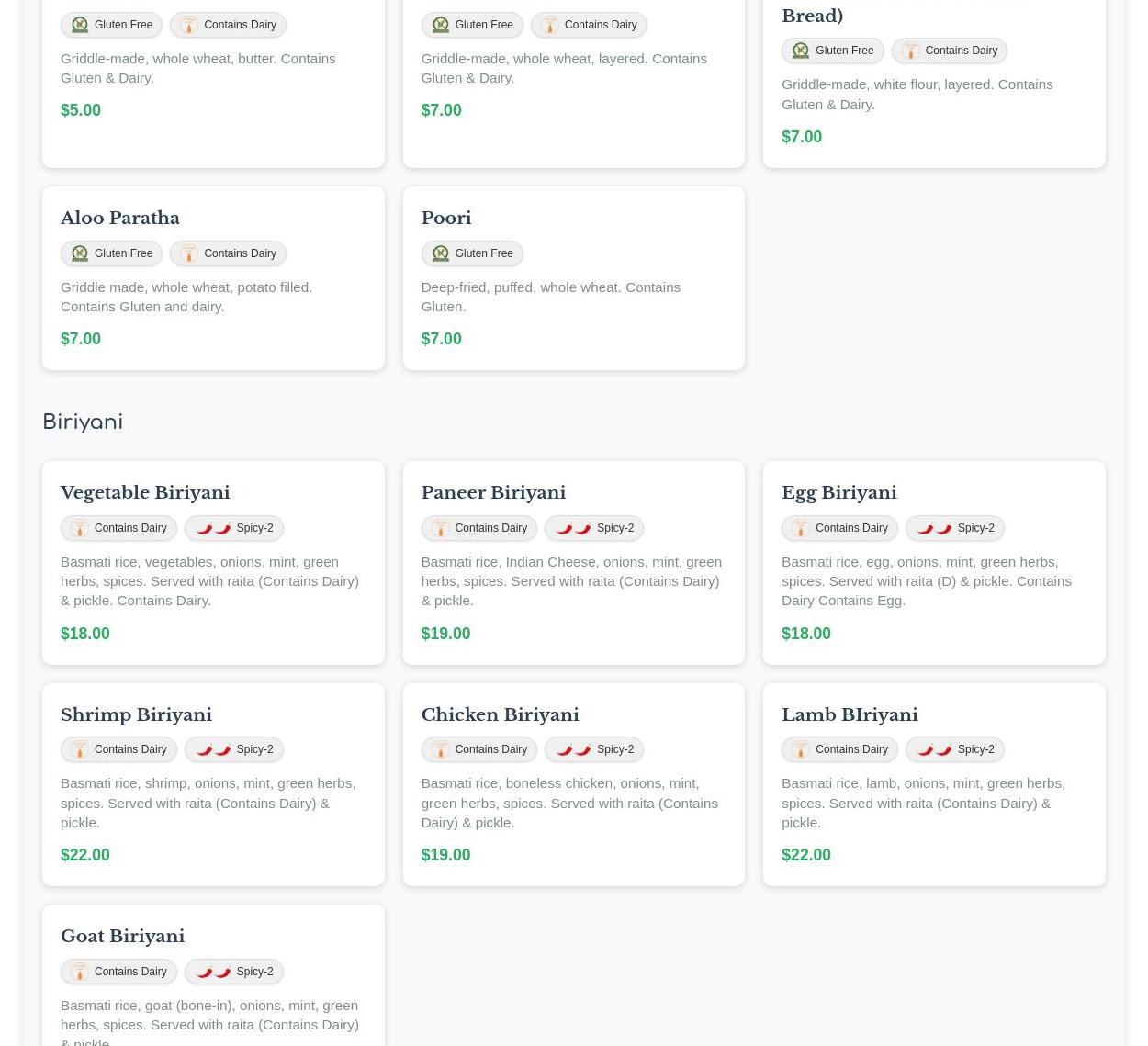Choose the Chicken Biriyani title
This screenshot has height=1046, width=1148.
pos(500,714)
